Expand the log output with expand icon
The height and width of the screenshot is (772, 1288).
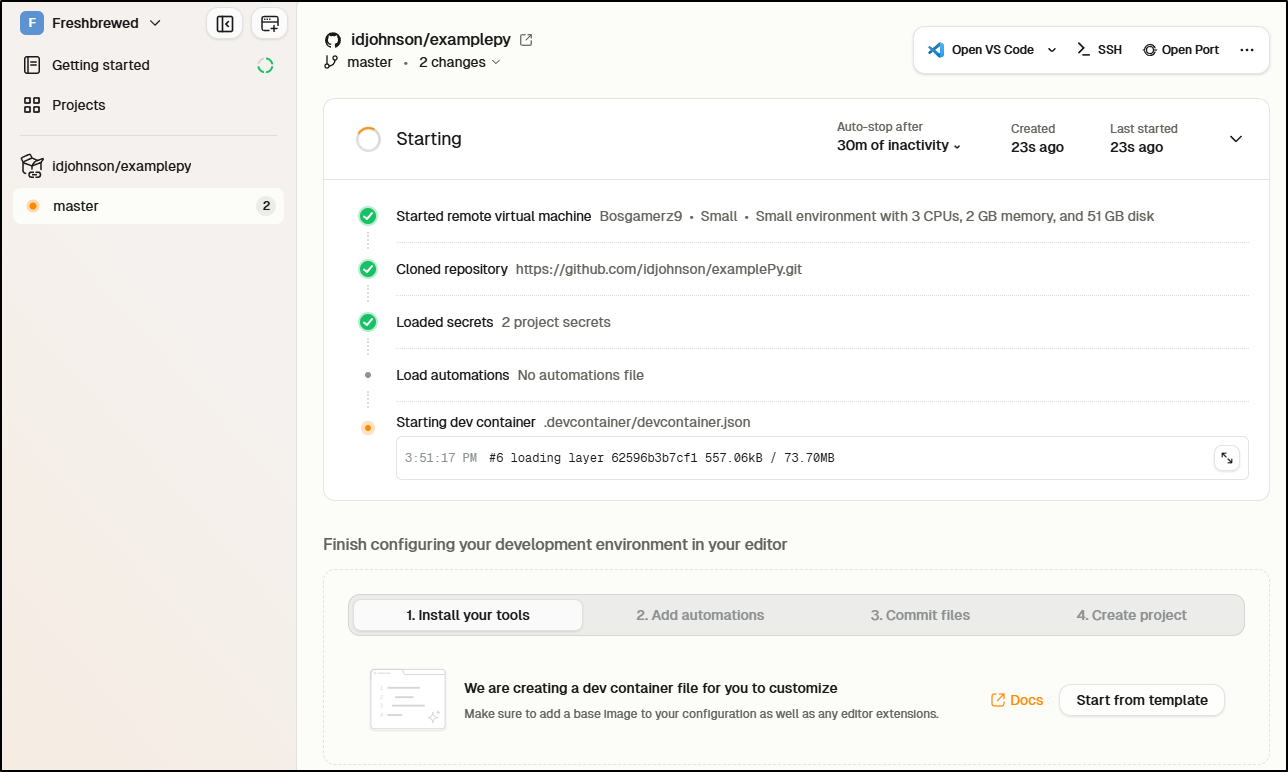[1227, 458]
